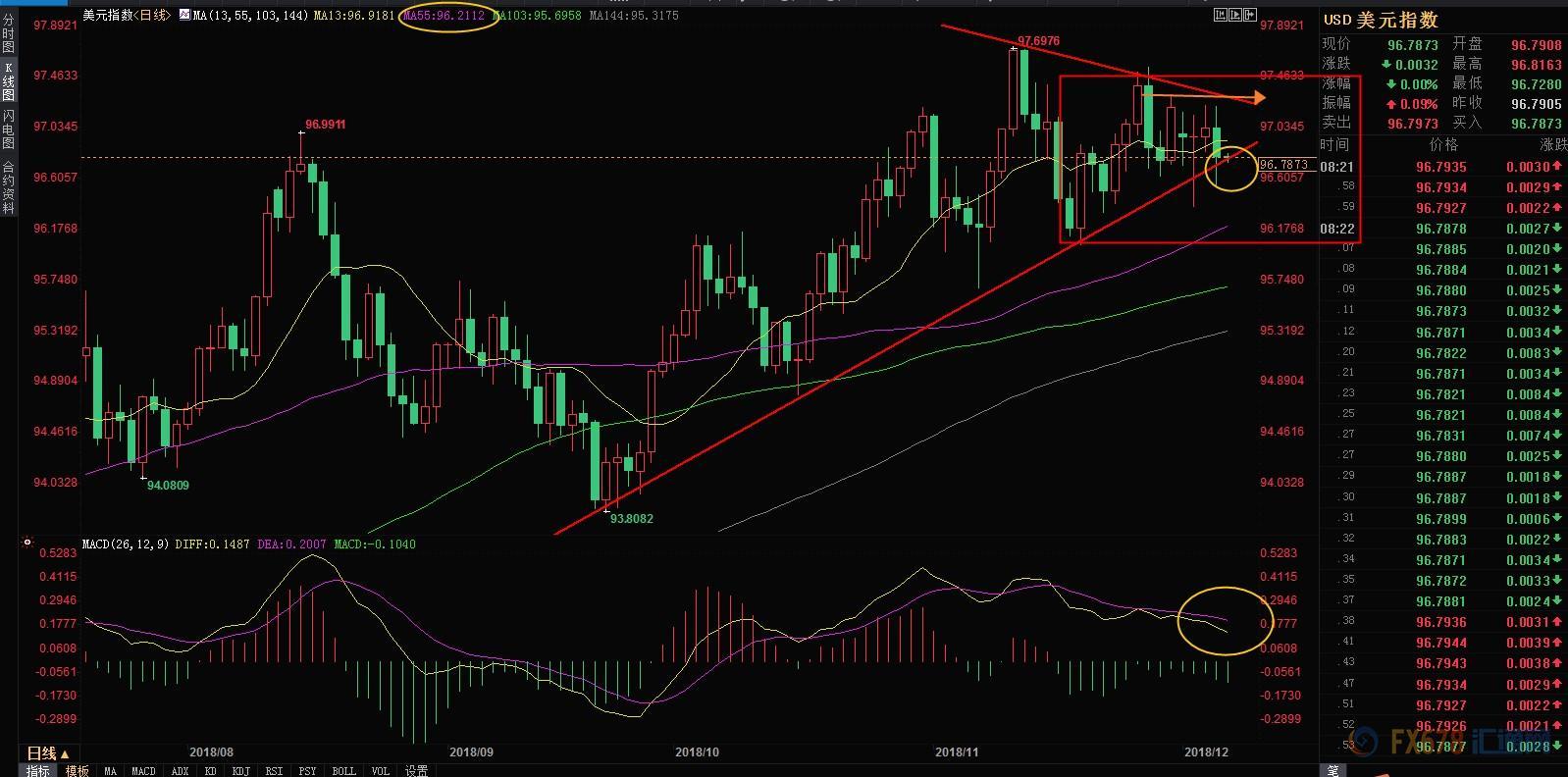
Task: Open the 合约资料 side tab
Action: tap(8, 187)
